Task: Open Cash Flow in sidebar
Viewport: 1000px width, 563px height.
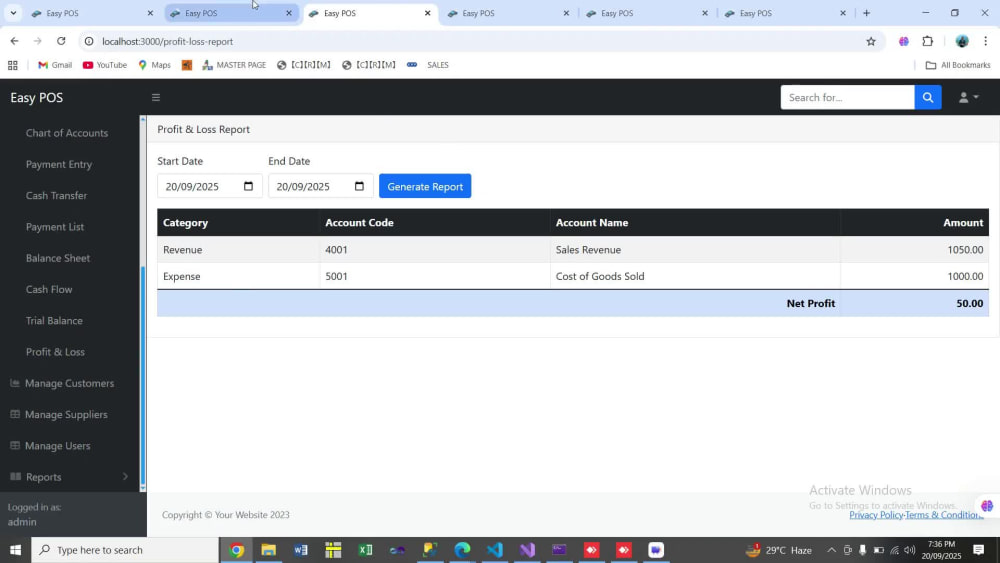Action: (49, 289)
